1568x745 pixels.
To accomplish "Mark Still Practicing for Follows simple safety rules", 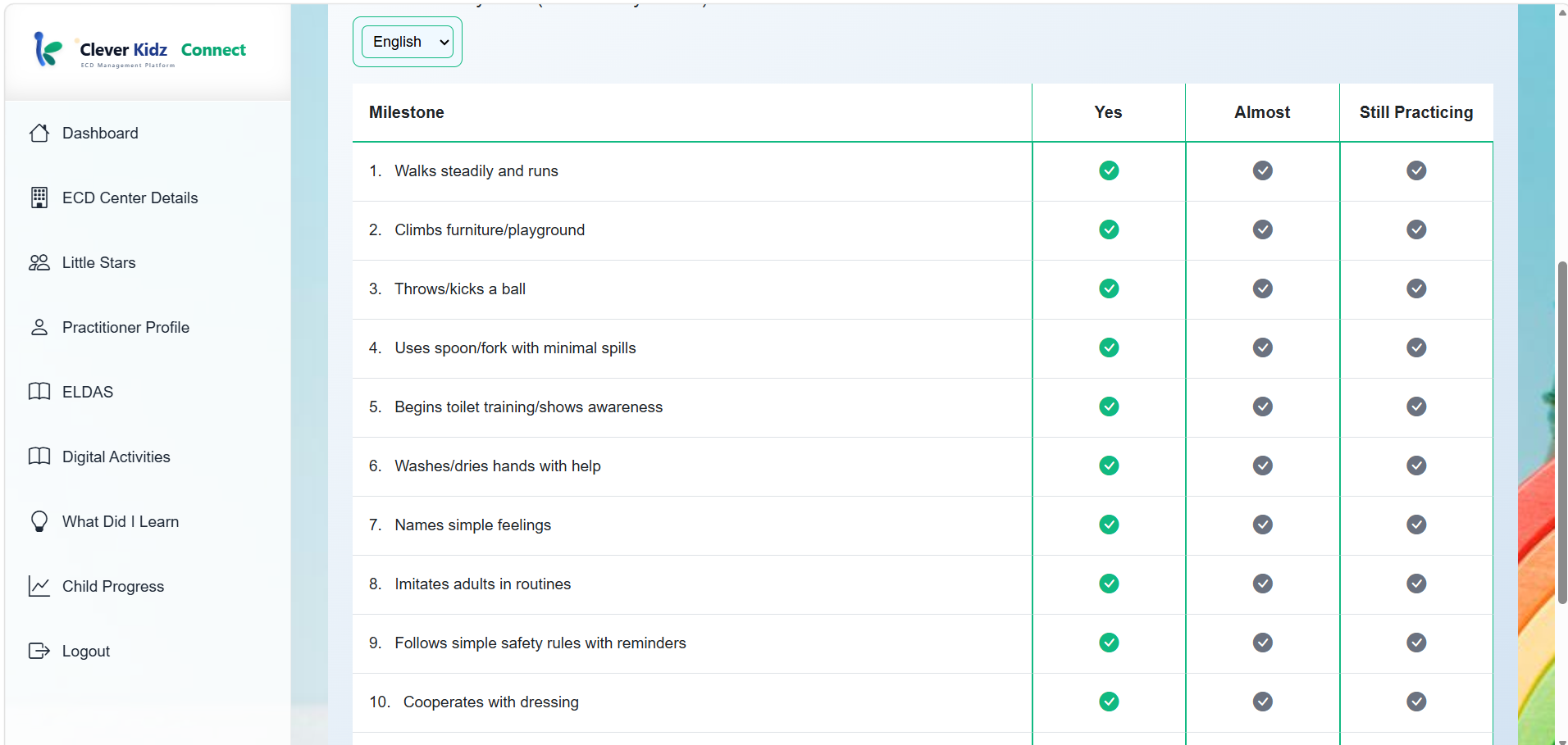I will pyautogui.click(x=1416, y=643).
